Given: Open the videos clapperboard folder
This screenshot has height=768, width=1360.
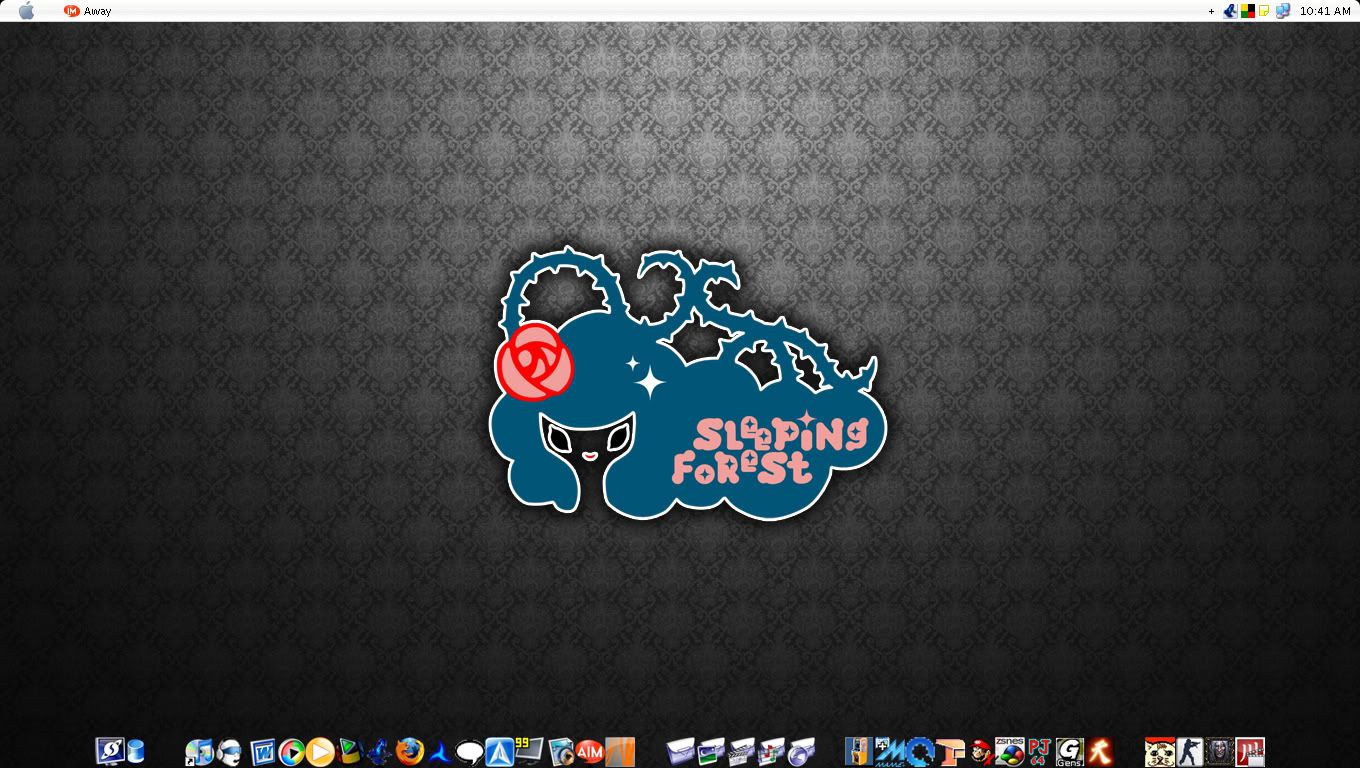Looking at the screenshot, I should (x=741, y=751).
